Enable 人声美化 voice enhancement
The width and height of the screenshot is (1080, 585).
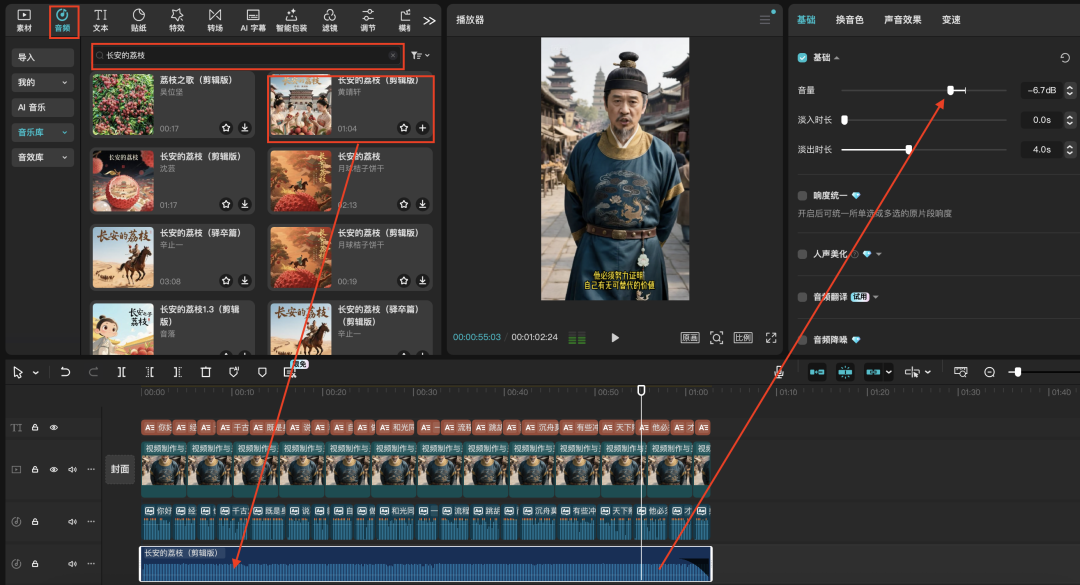click(801, 253)
